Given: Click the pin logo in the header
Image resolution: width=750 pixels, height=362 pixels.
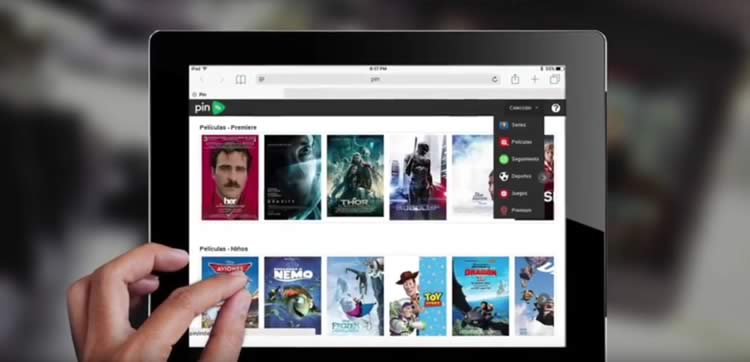Looking at the screenshot, I should [x=210, y=108].
